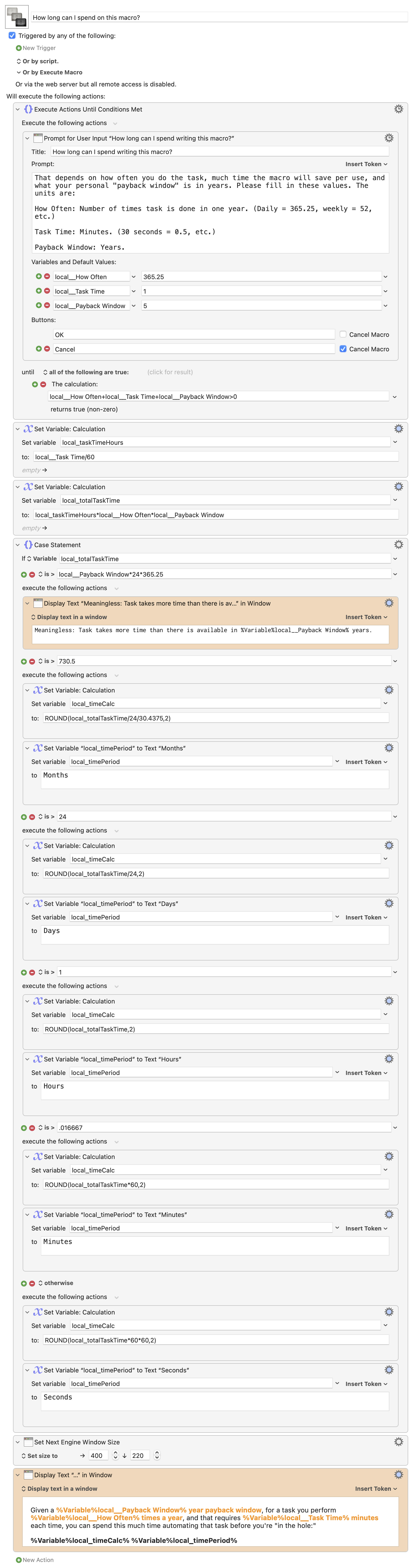The width and height of the screenshot is (413, 1568).
Task: Delete the calculation condition with red minus
Action: coord(43,384)
